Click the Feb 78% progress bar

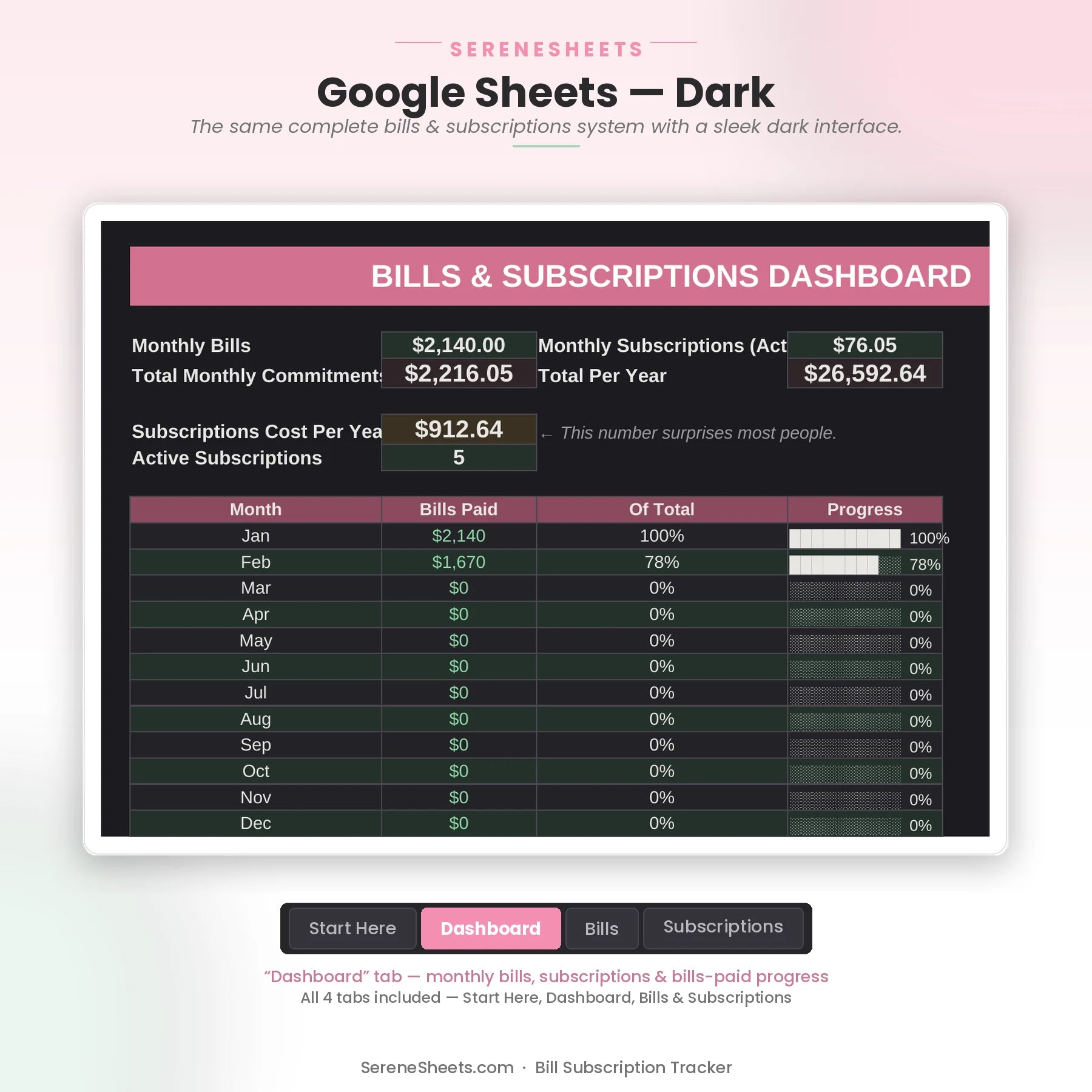click(x=844, y=565)
